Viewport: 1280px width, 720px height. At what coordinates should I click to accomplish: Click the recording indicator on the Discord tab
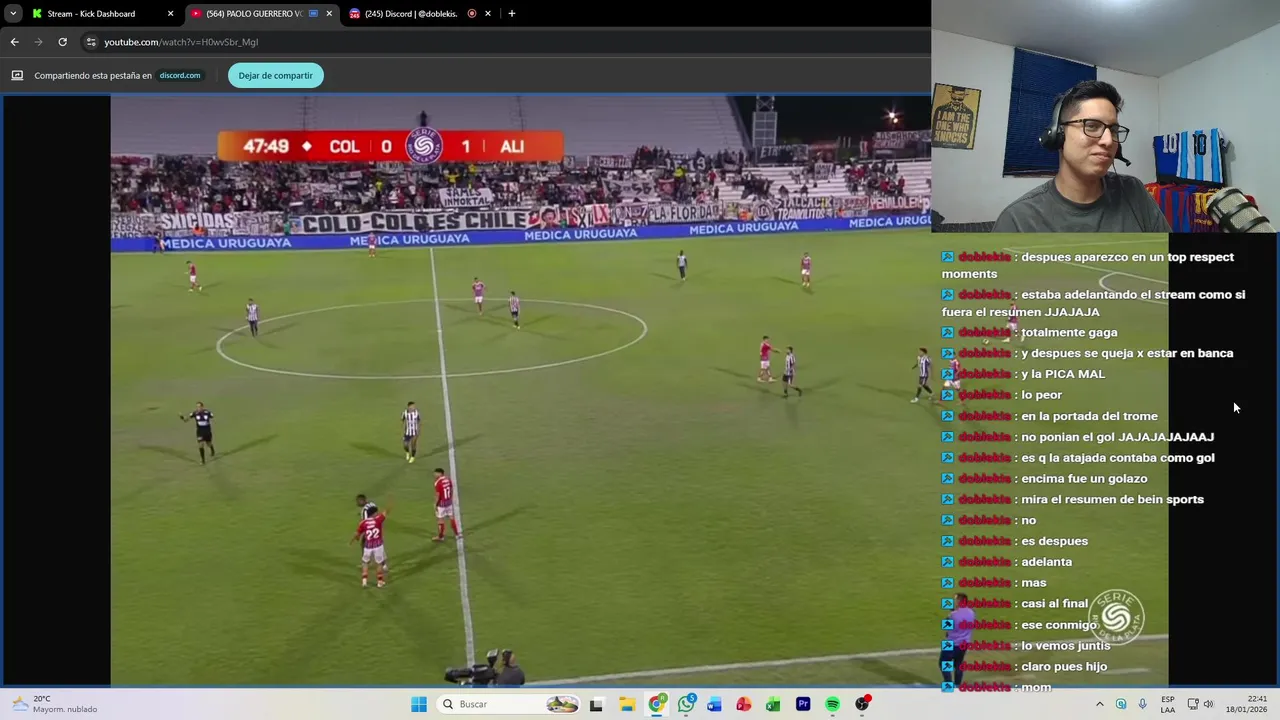click(472, 14)
